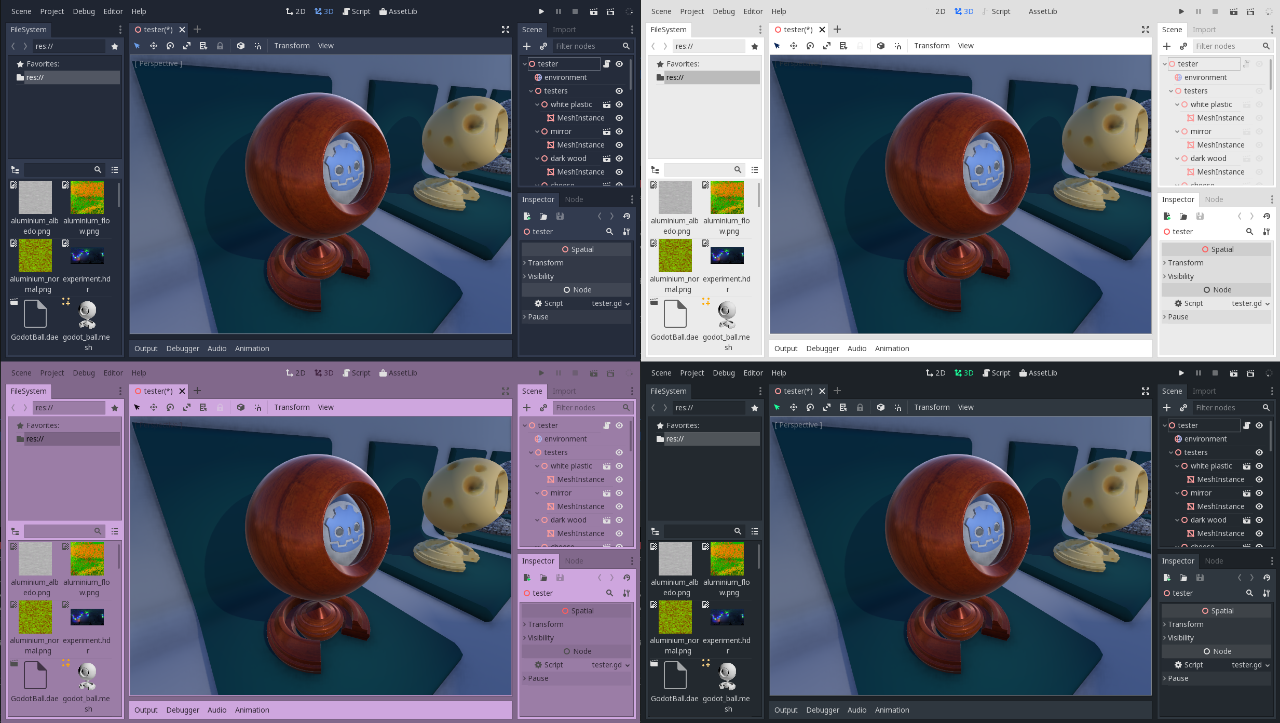1280x723 pixels.
Task: Toggle testers node eye in purple Scene tree
Action: (619, 453)
